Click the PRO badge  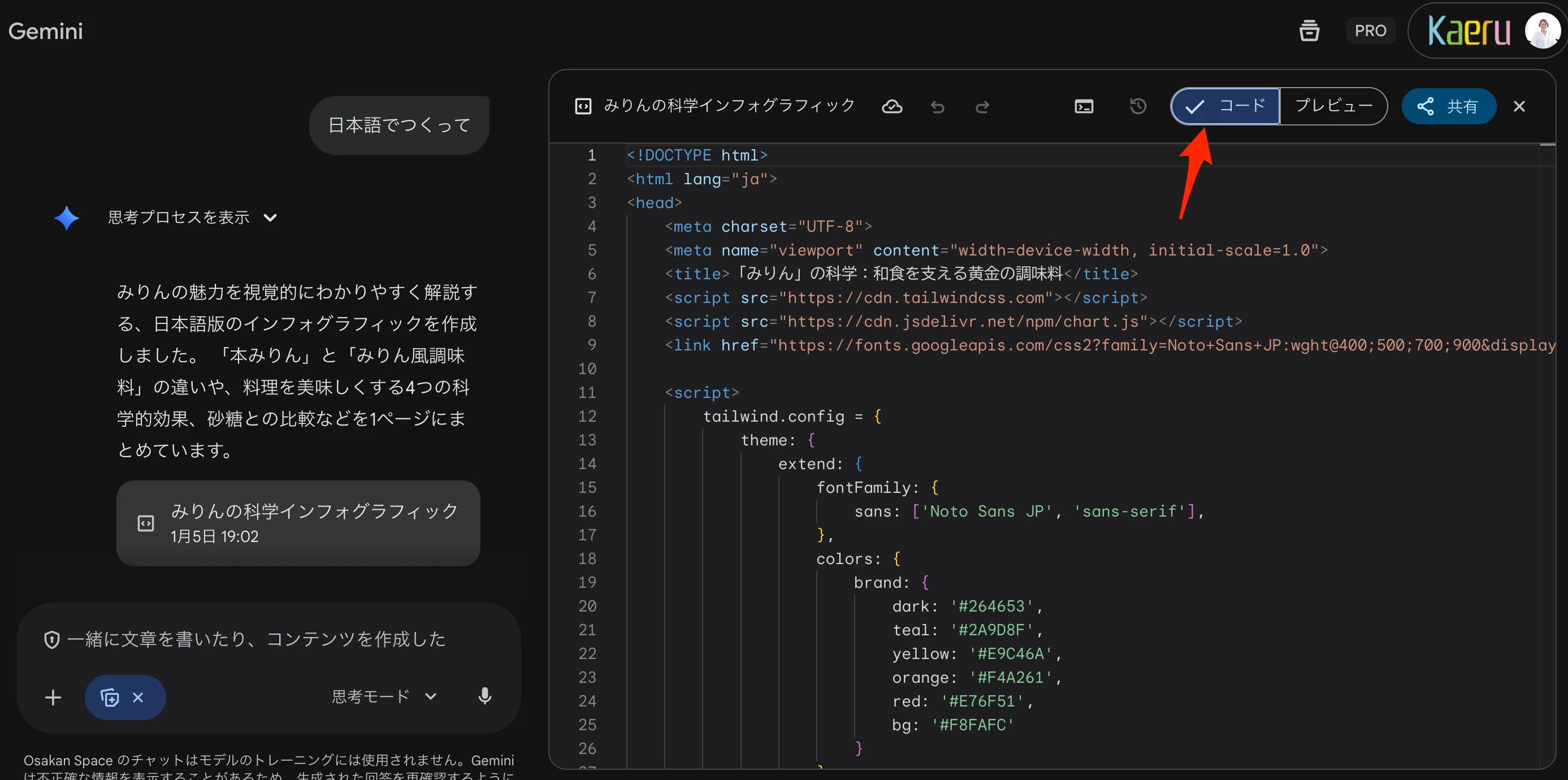1370,31
